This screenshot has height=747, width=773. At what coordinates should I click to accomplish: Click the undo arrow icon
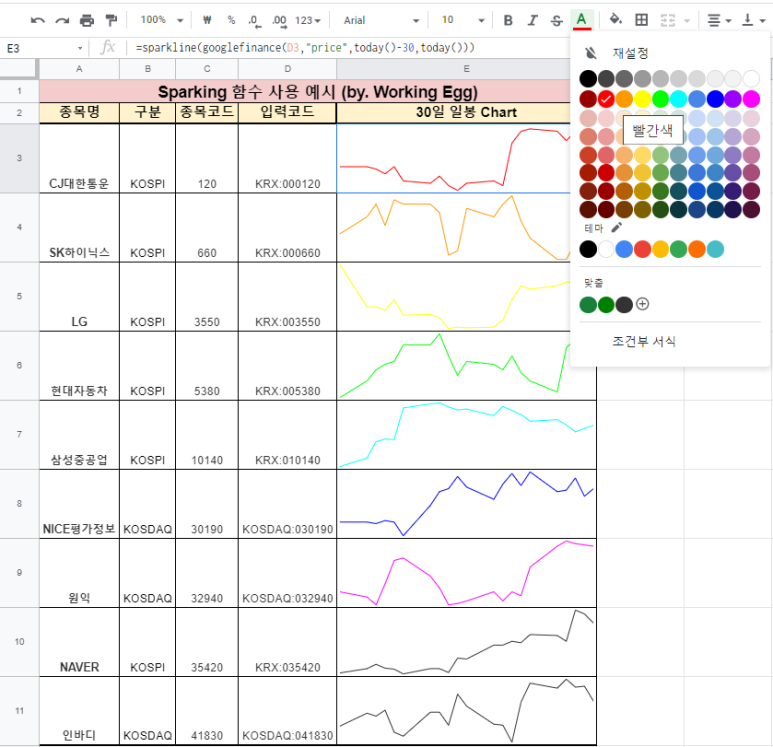point(37,21)
